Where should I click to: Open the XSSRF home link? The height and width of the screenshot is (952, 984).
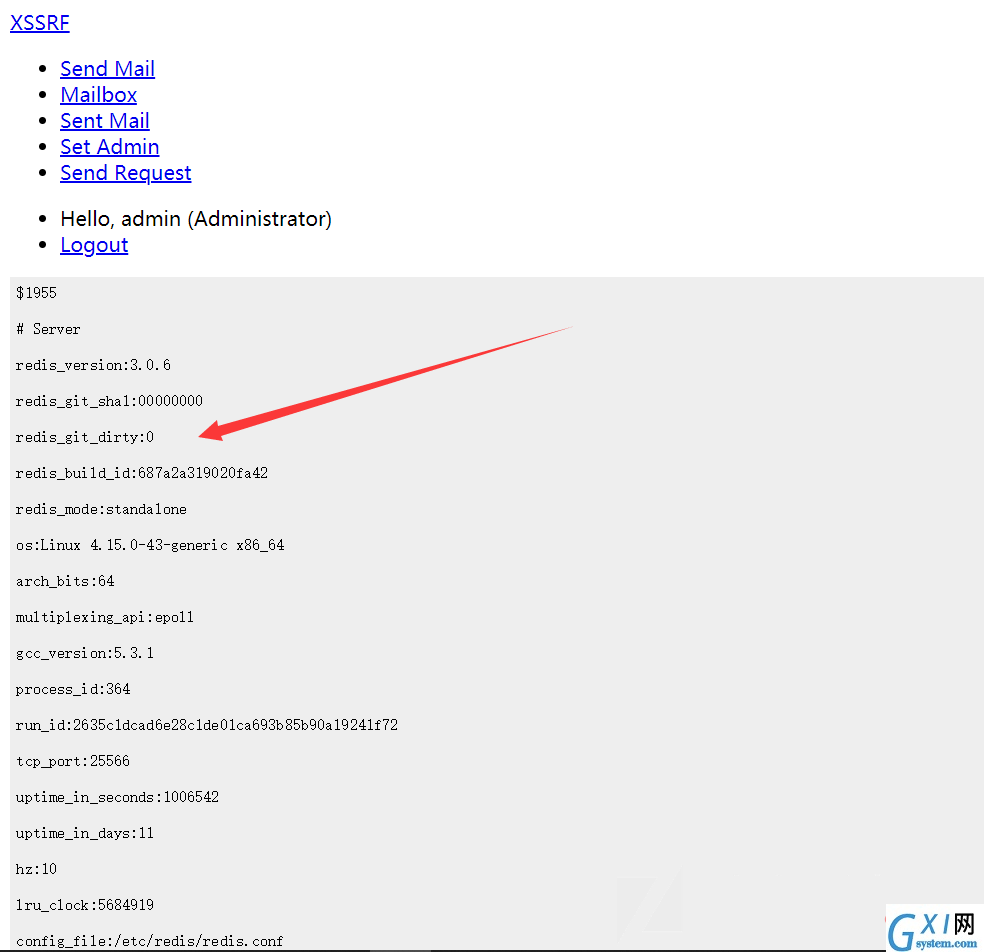(40, 23)
